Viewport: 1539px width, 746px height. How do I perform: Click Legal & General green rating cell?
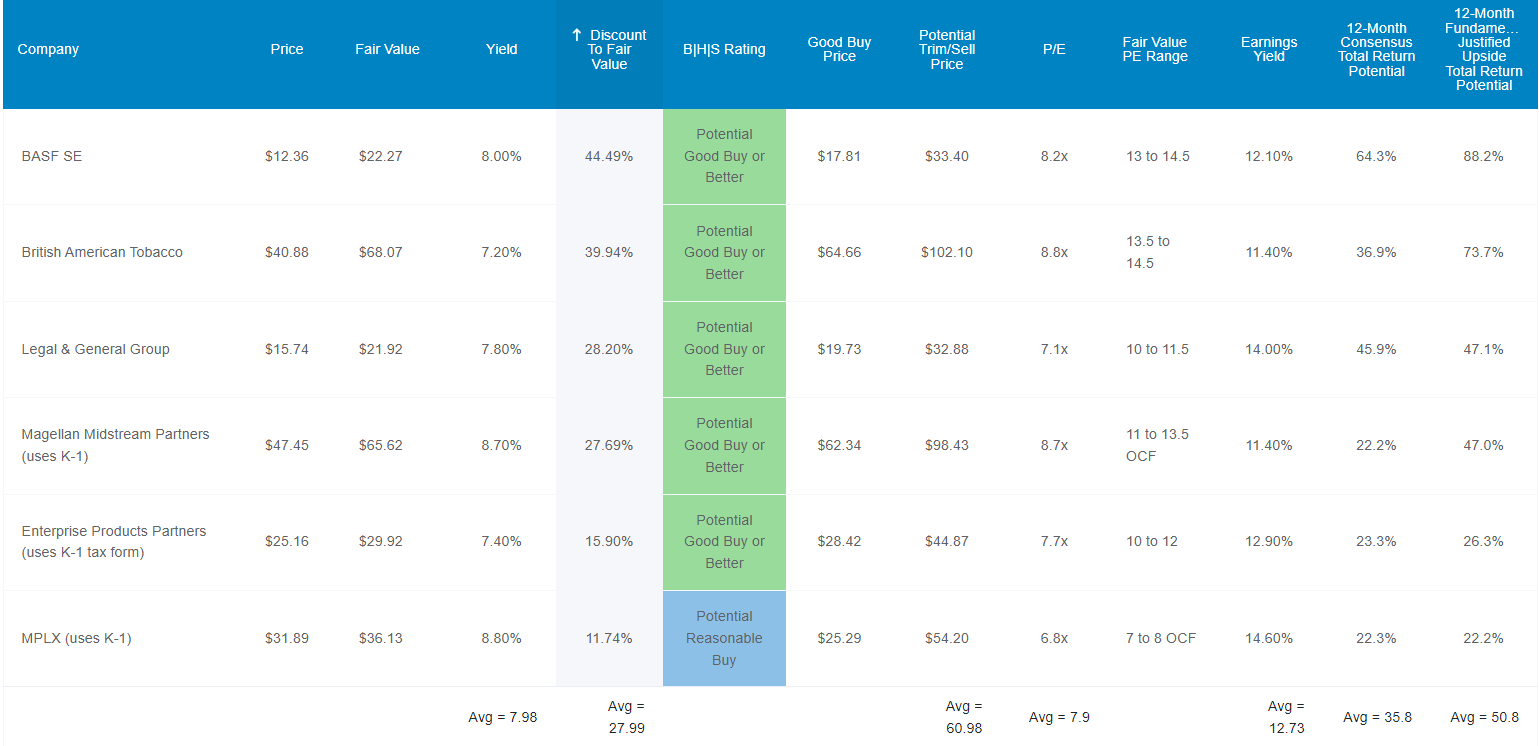pos(724,349)
